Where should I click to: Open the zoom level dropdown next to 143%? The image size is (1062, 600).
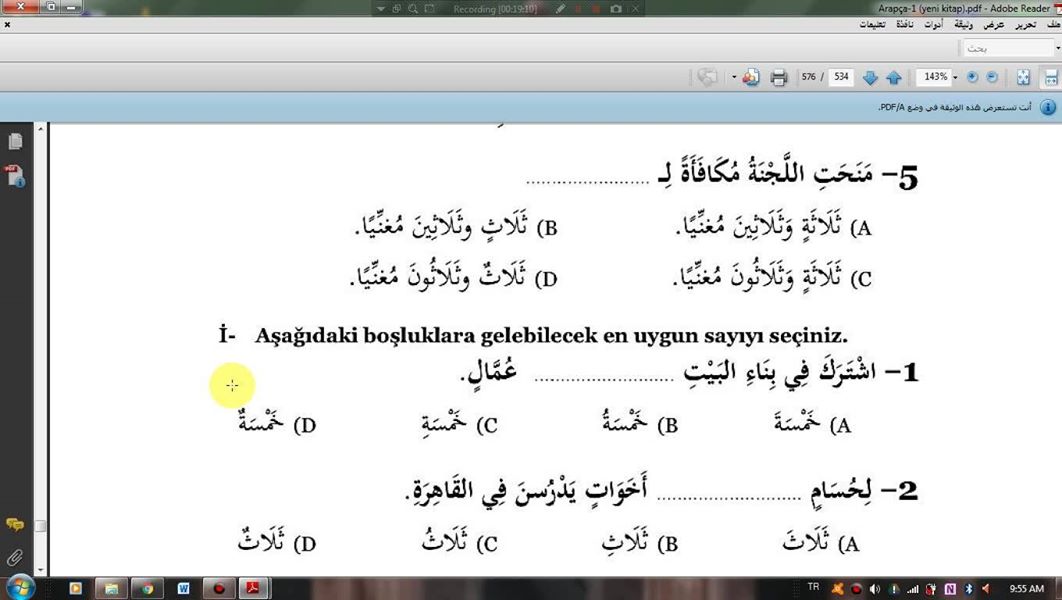coord(955,78)
